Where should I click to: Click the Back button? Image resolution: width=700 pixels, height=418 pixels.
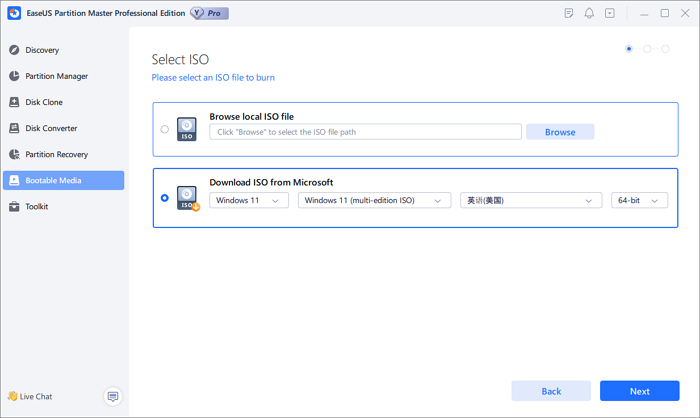click(551, 391)
